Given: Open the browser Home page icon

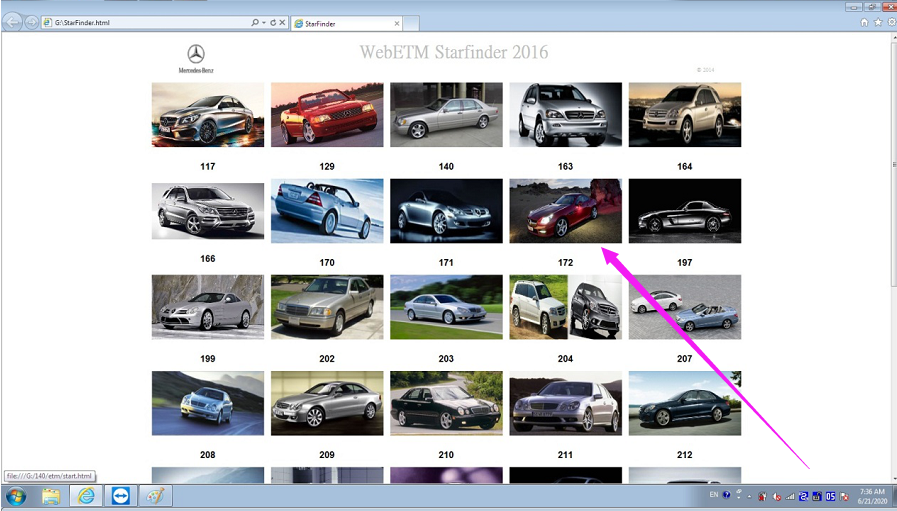Looking at the screenshot, I should click(864, 22).
